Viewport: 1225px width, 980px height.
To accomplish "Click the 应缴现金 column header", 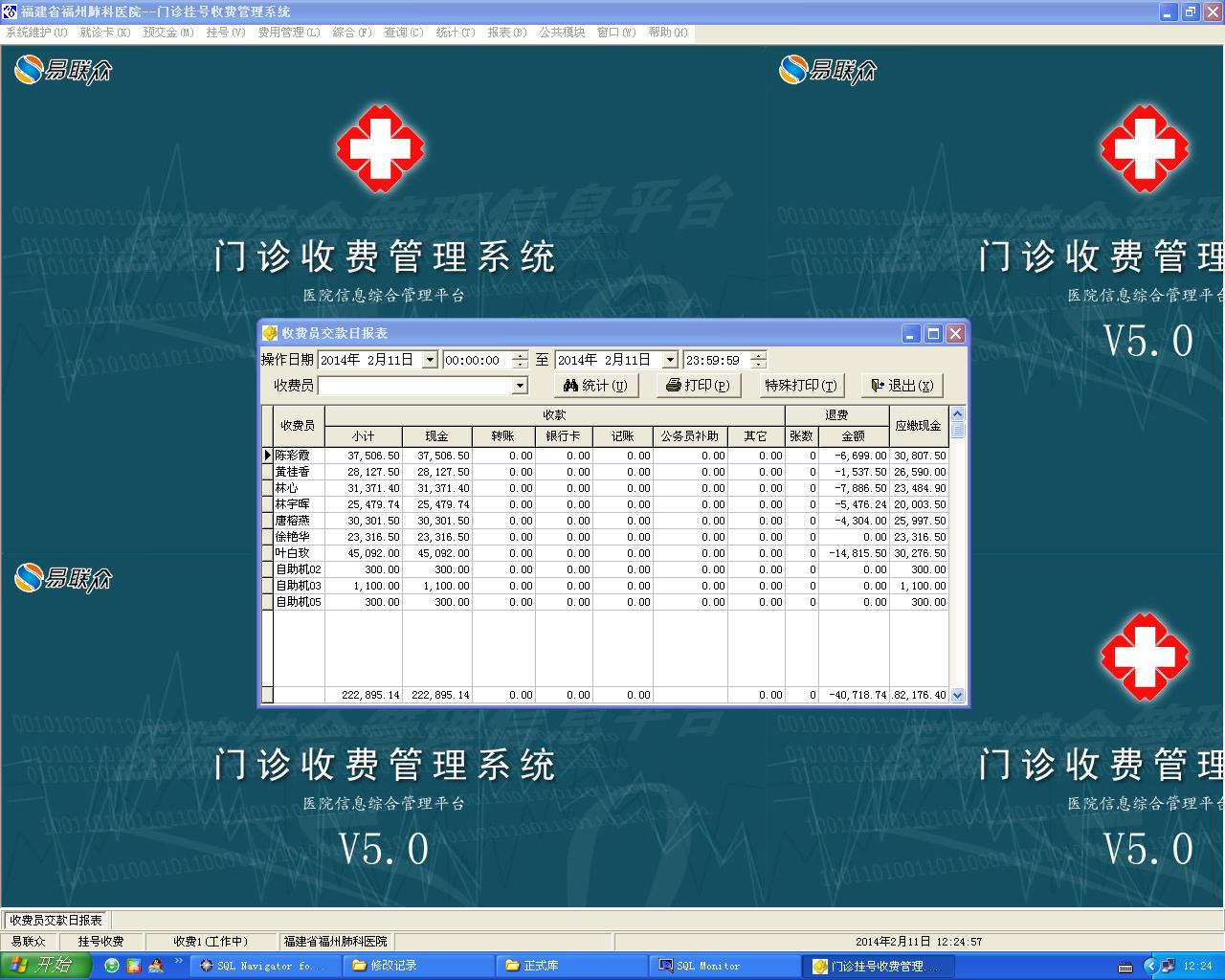I will [x=919, y=426].
